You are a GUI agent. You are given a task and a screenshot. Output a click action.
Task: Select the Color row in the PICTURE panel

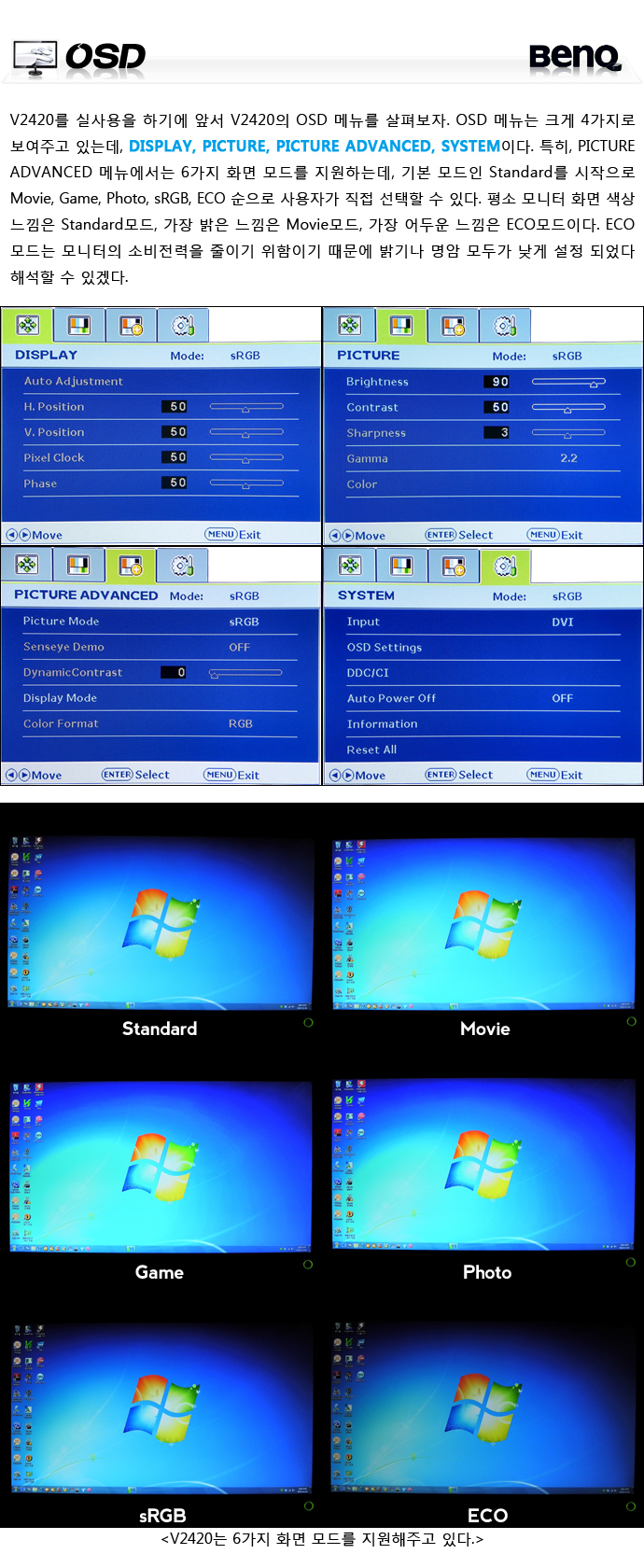[483, 484]
